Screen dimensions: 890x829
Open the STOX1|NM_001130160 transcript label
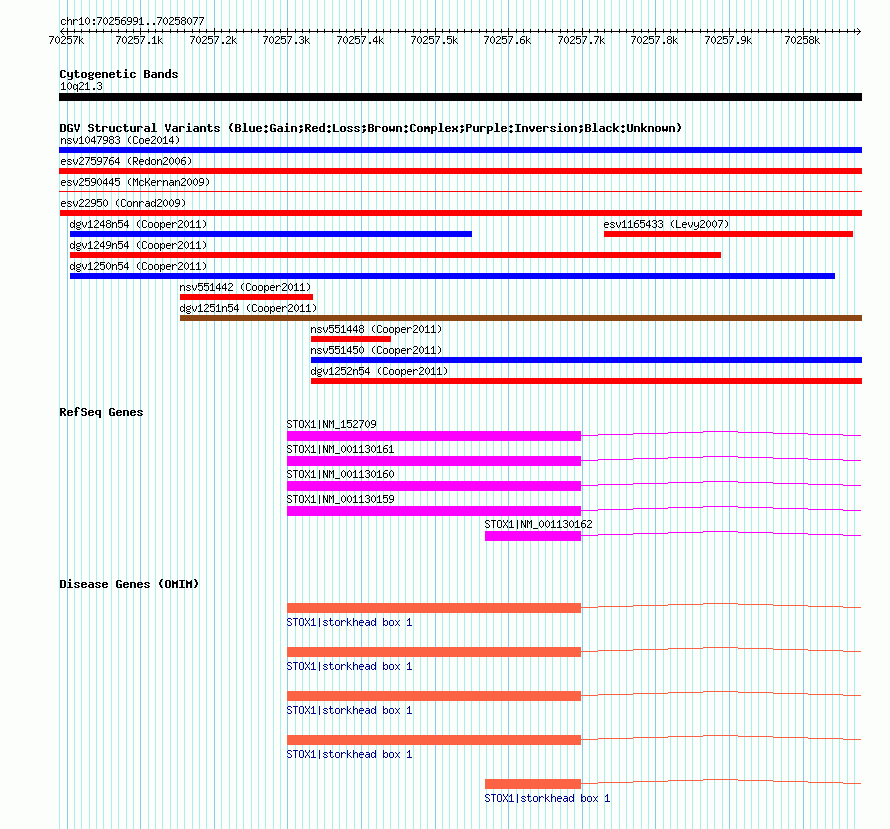click(341, 474)
